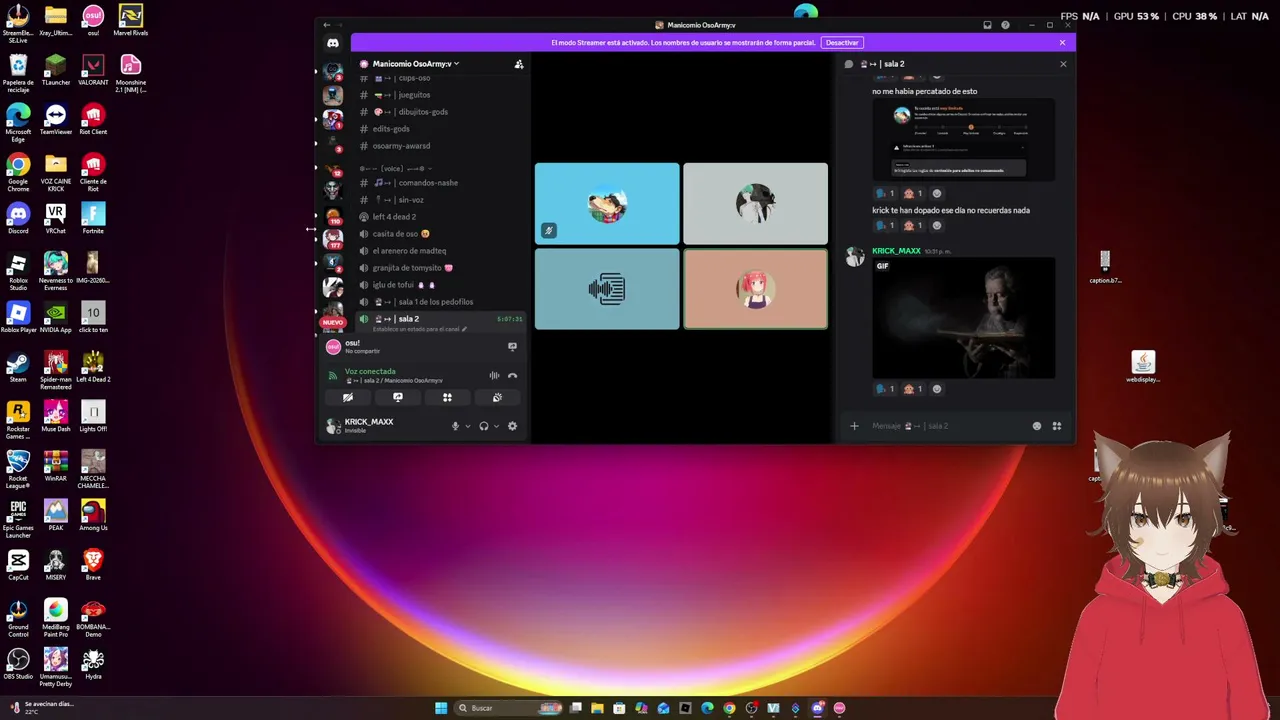This screenshot has height=720, width=1280.
Task: Select the wolf avatar participant tile
Action: coord(607,204)
